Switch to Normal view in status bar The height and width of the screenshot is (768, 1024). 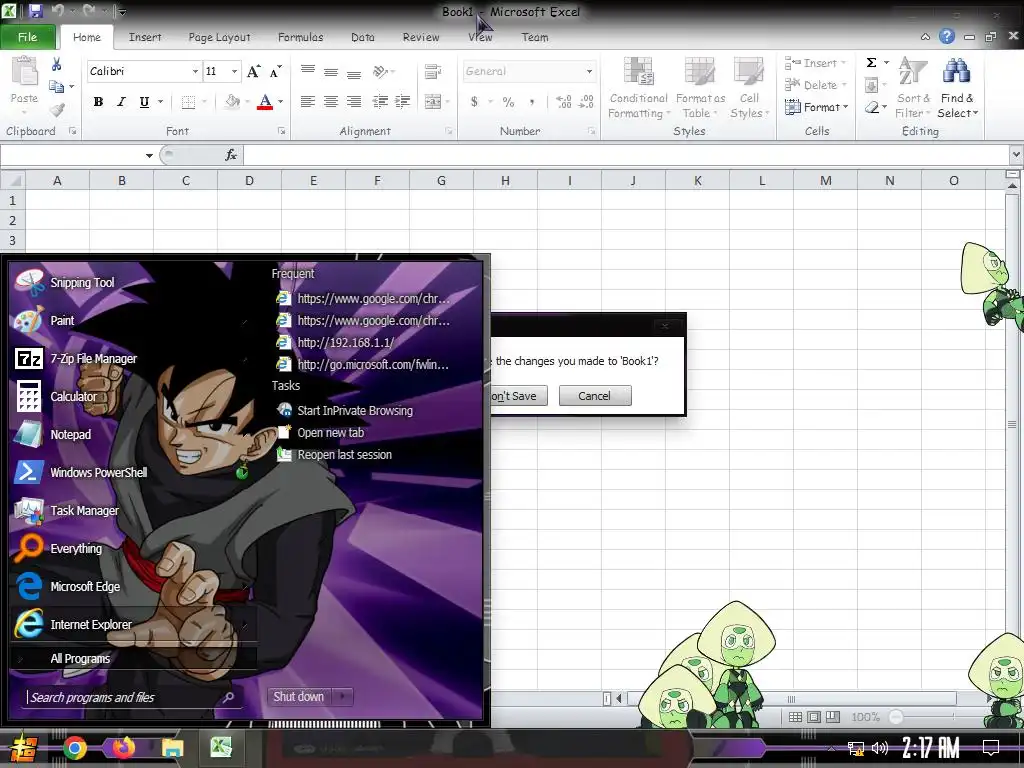[x=795, y=717]
